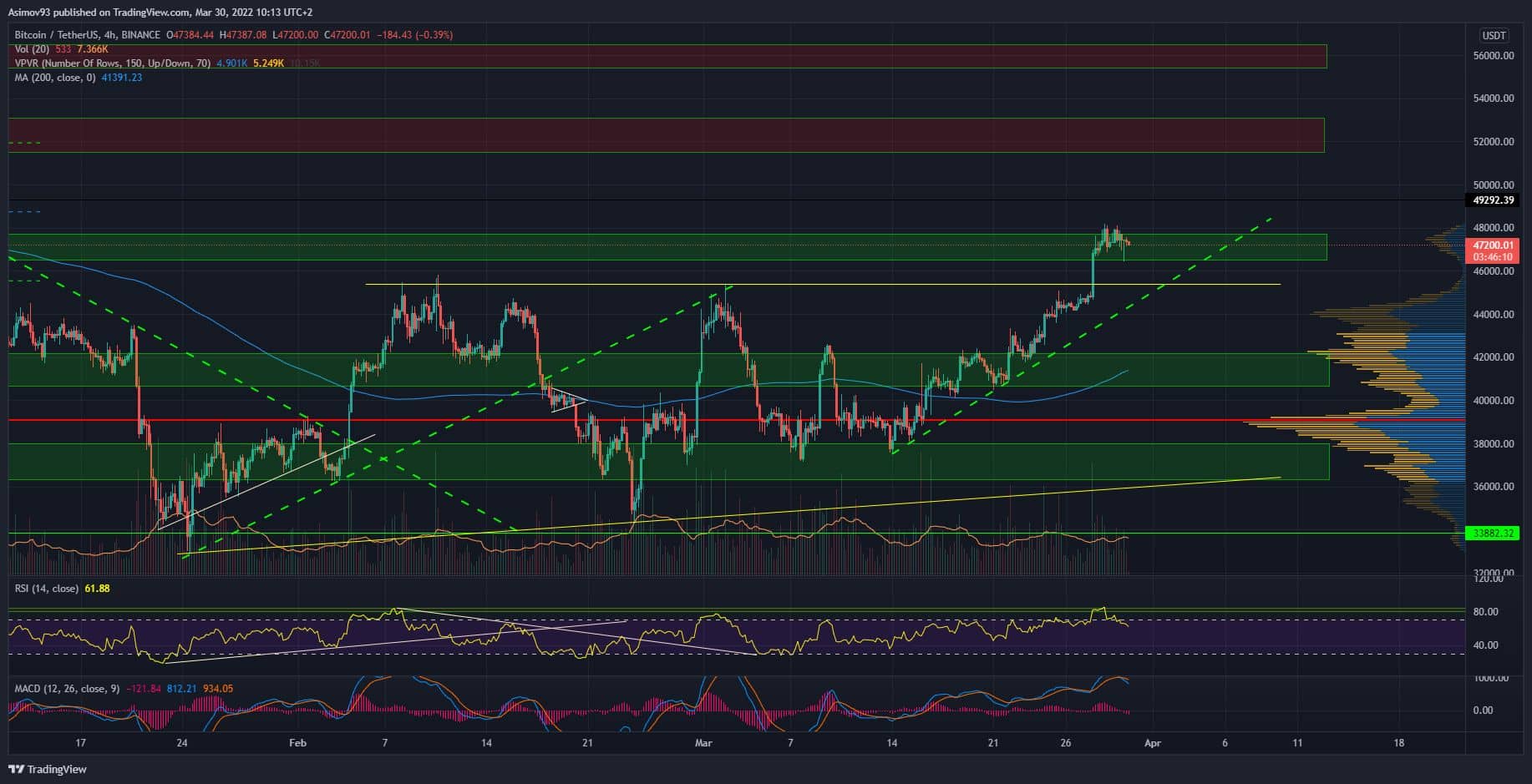Viewport: 1532px width, 784px height.
Task: Click the RSI value 61.88
Action: [x=97, y=589]
